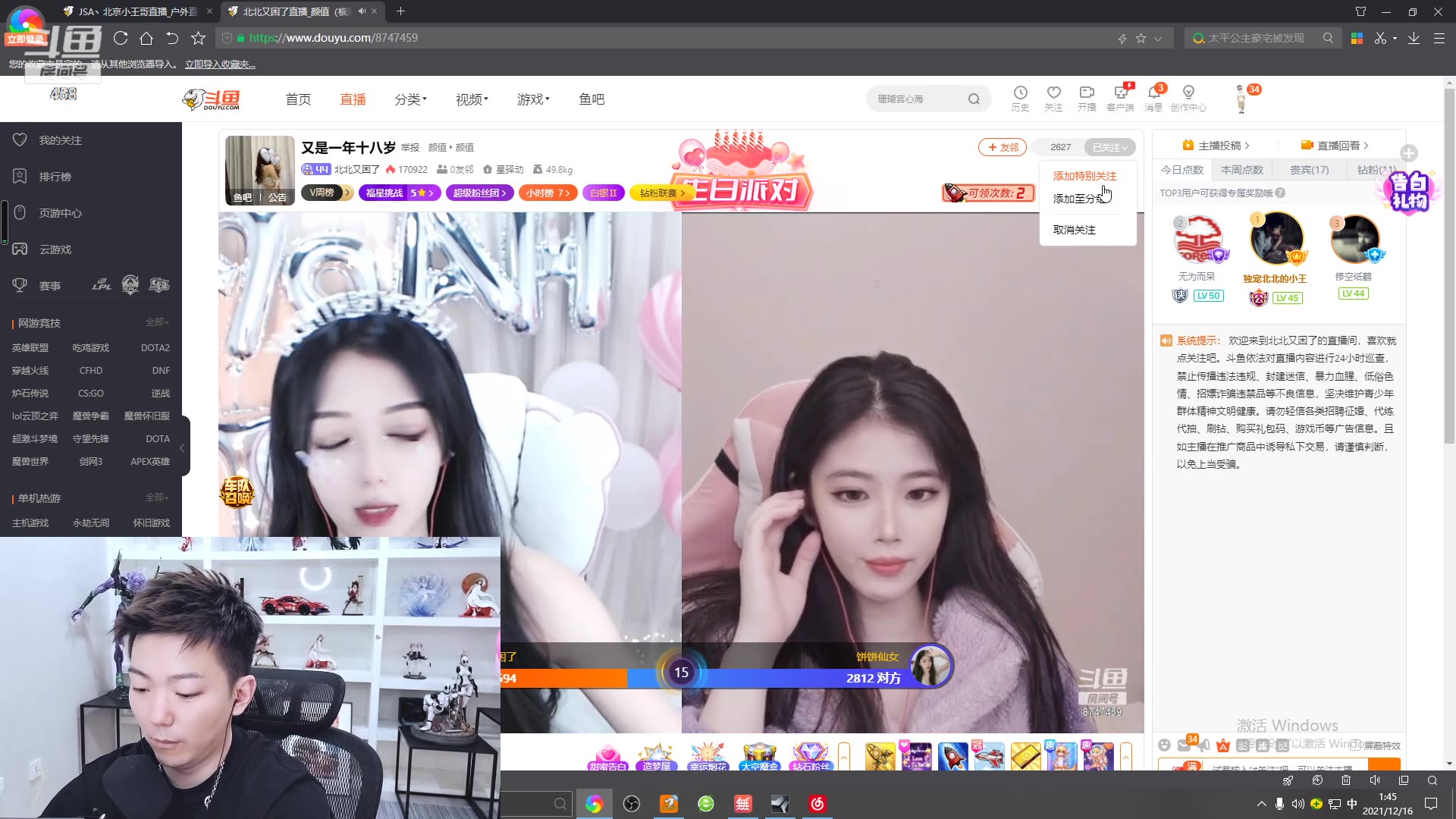Toggle the sound icon in browser status bar

point(1375,780)
